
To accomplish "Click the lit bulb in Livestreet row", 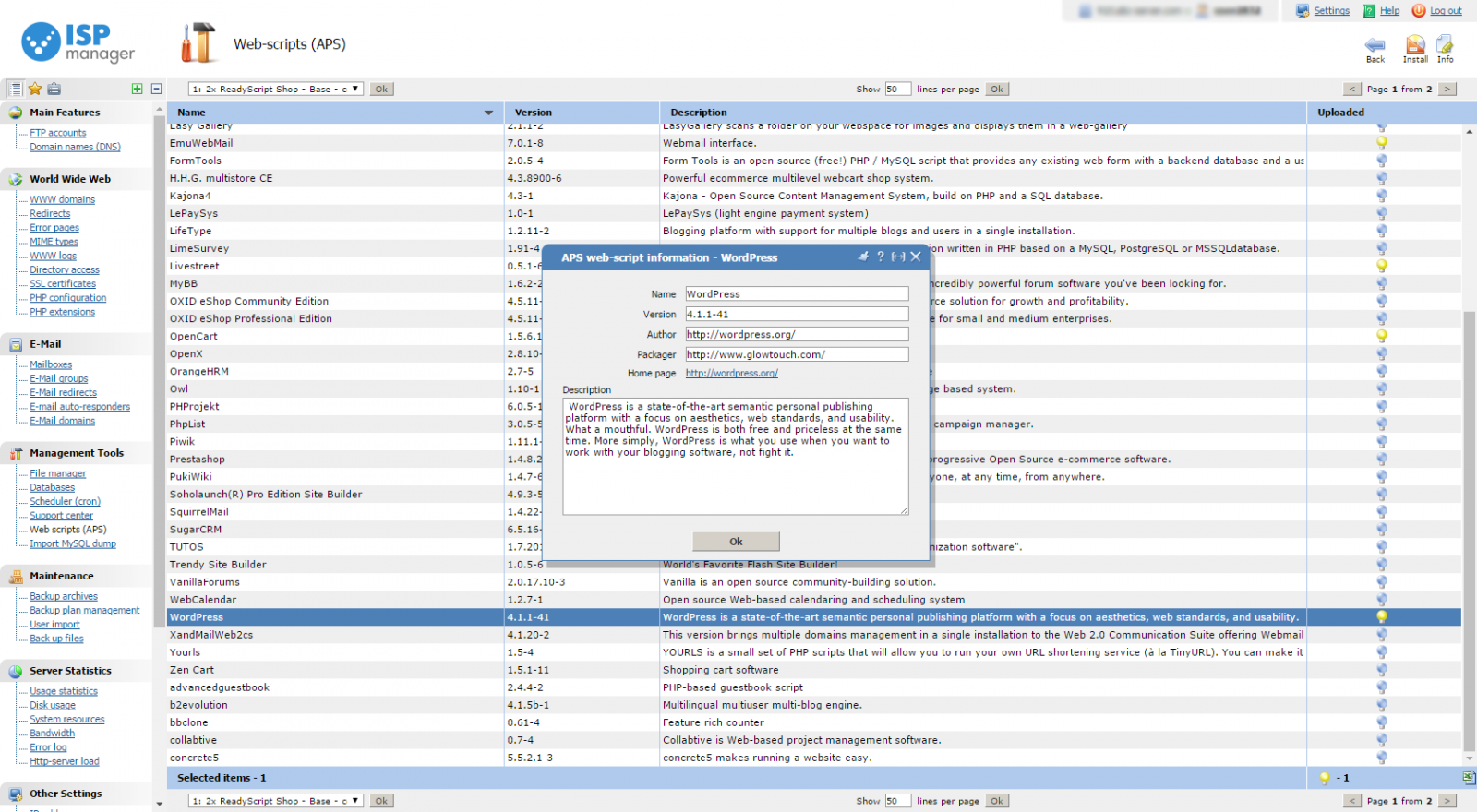I will pos(1382,266).
